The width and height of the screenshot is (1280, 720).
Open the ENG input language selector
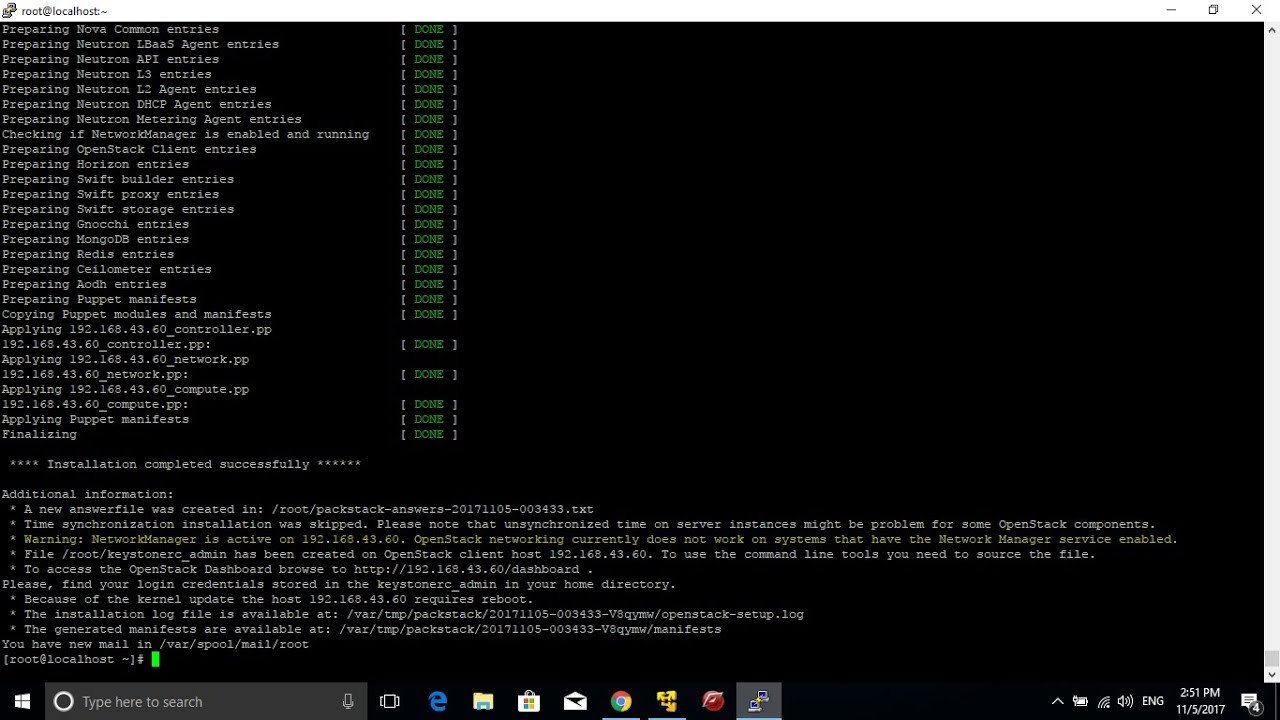1153,702
